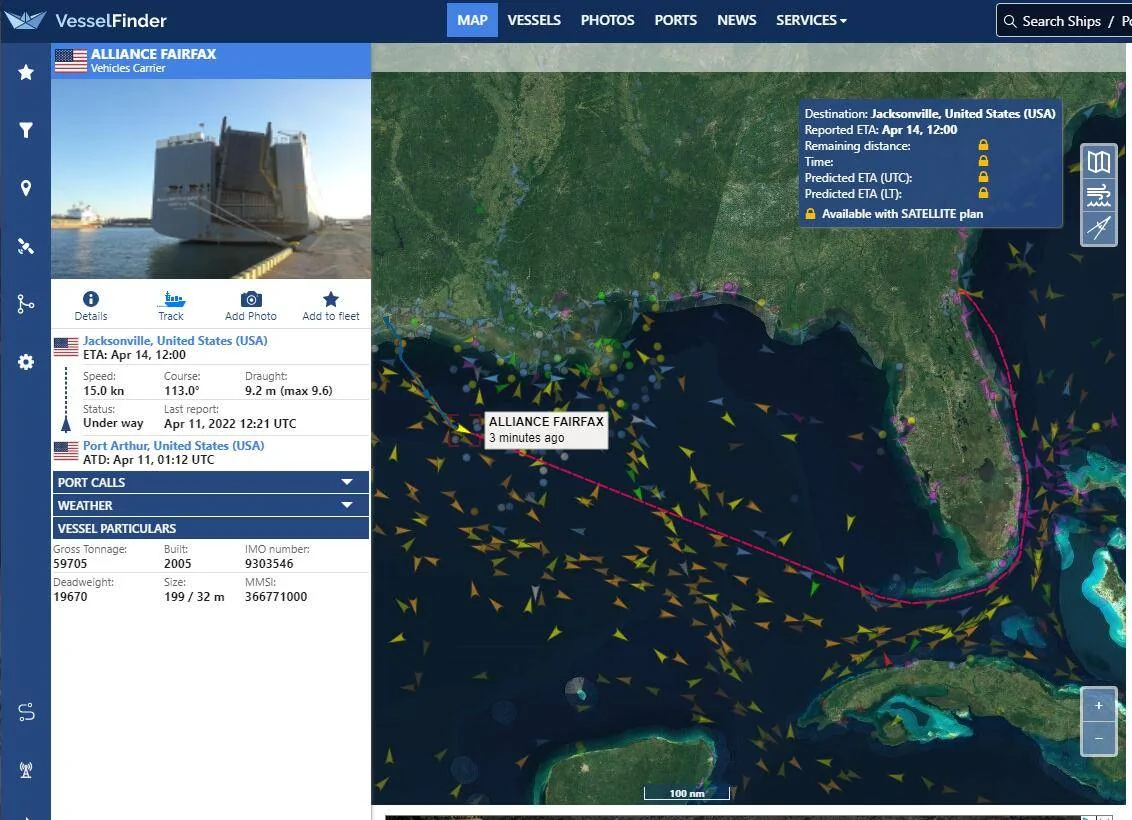Click the Course value 113.0°

[182, 391]
